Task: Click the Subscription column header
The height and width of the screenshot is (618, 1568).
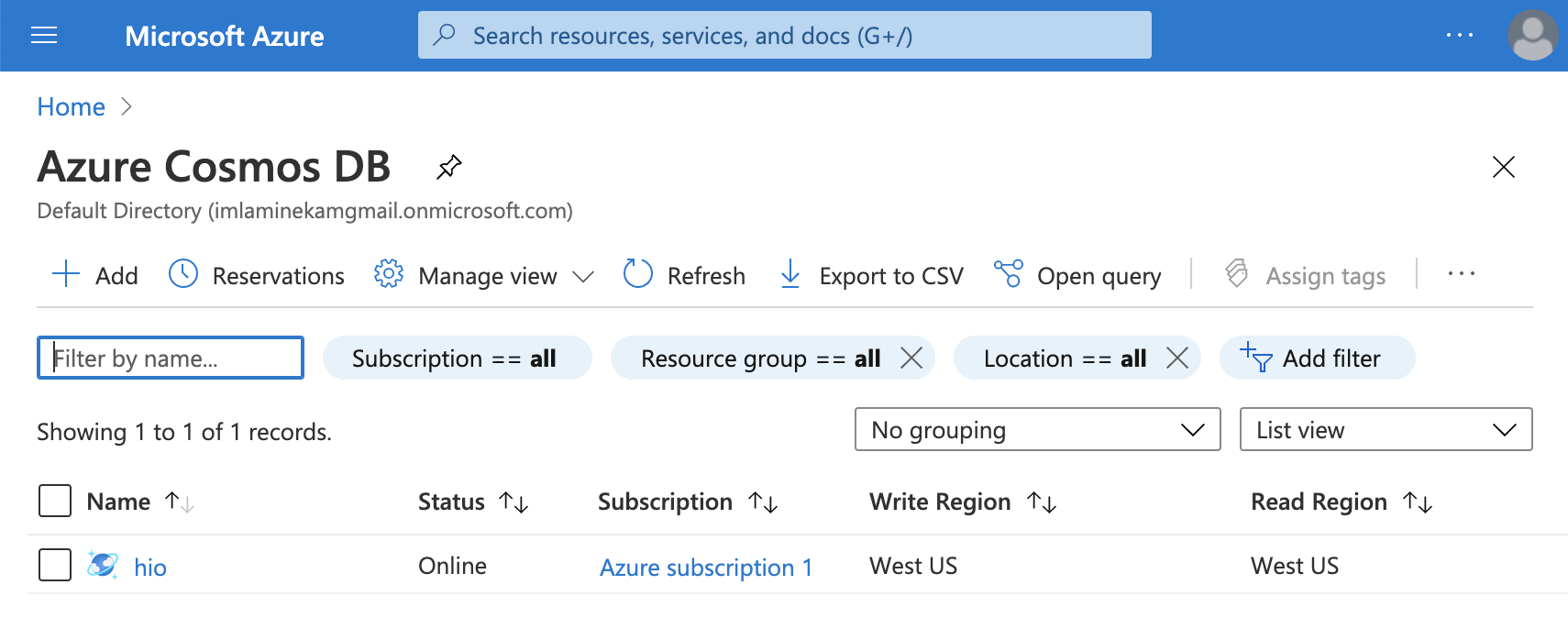Action: pyautogui.click(x=665, y=502)
